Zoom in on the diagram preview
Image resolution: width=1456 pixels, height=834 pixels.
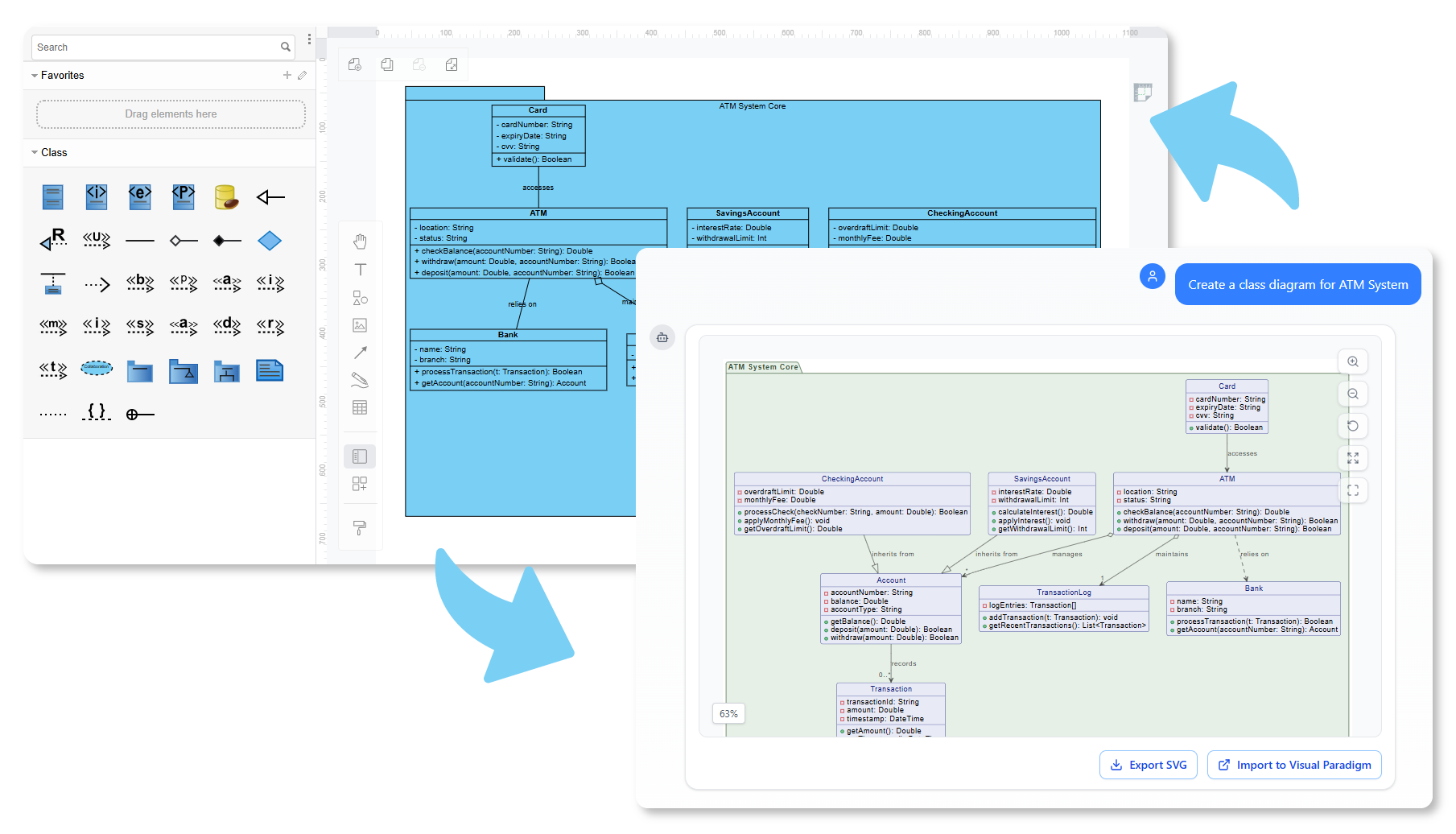click(x=1353, y=361)
